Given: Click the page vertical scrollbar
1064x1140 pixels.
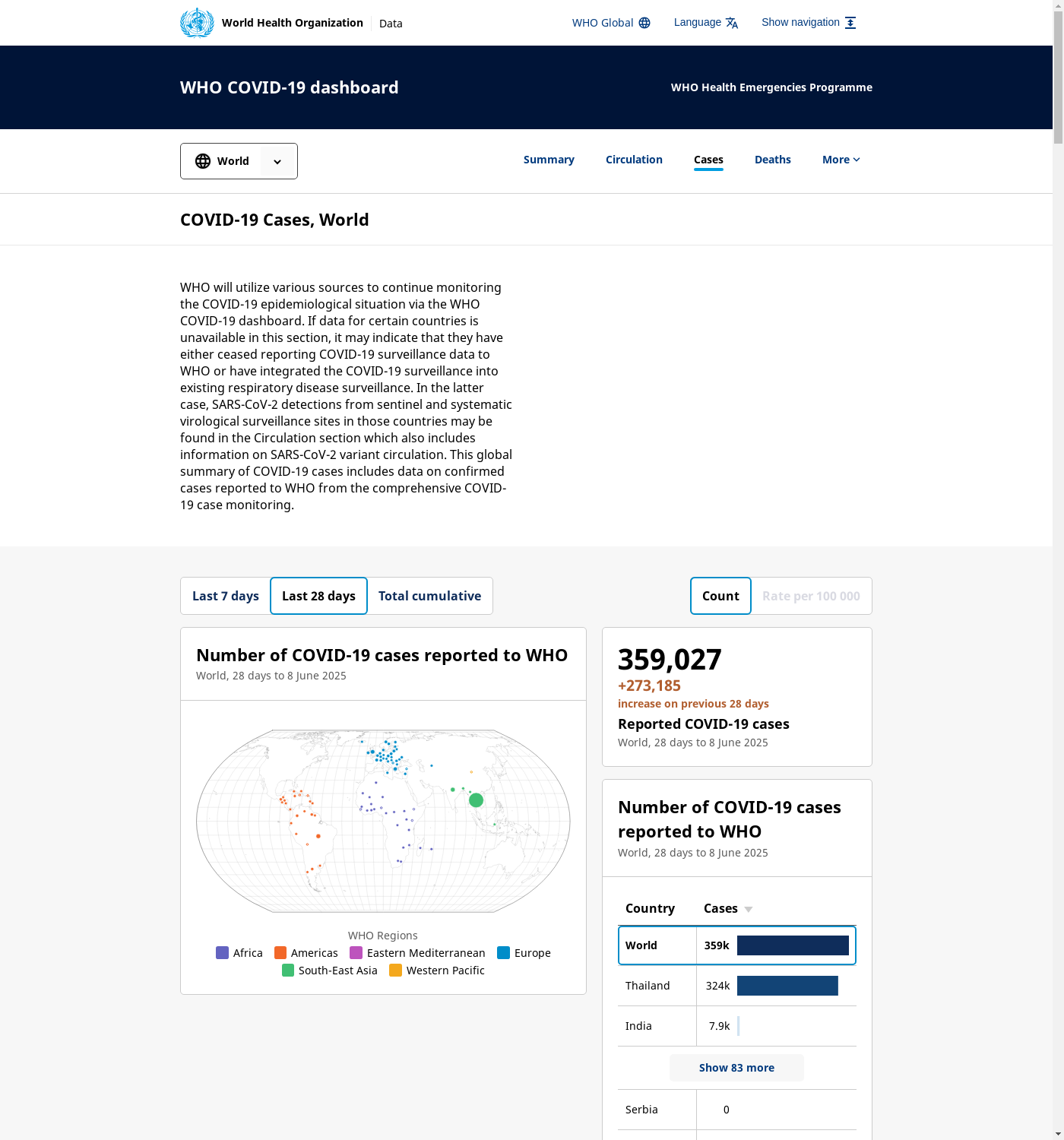Looking at the screenshot, I should (x=1058, y=76).
